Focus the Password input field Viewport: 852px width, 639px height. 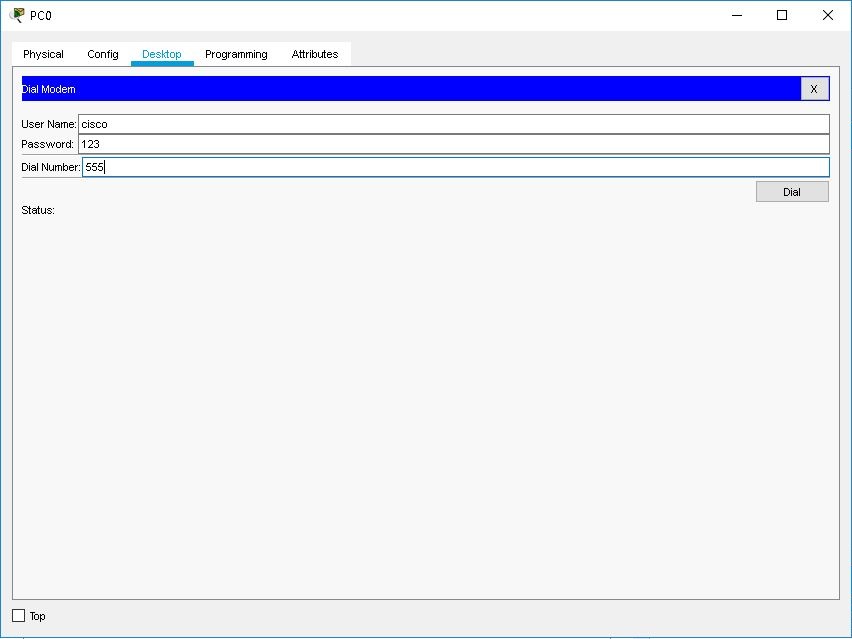(400, 145)
